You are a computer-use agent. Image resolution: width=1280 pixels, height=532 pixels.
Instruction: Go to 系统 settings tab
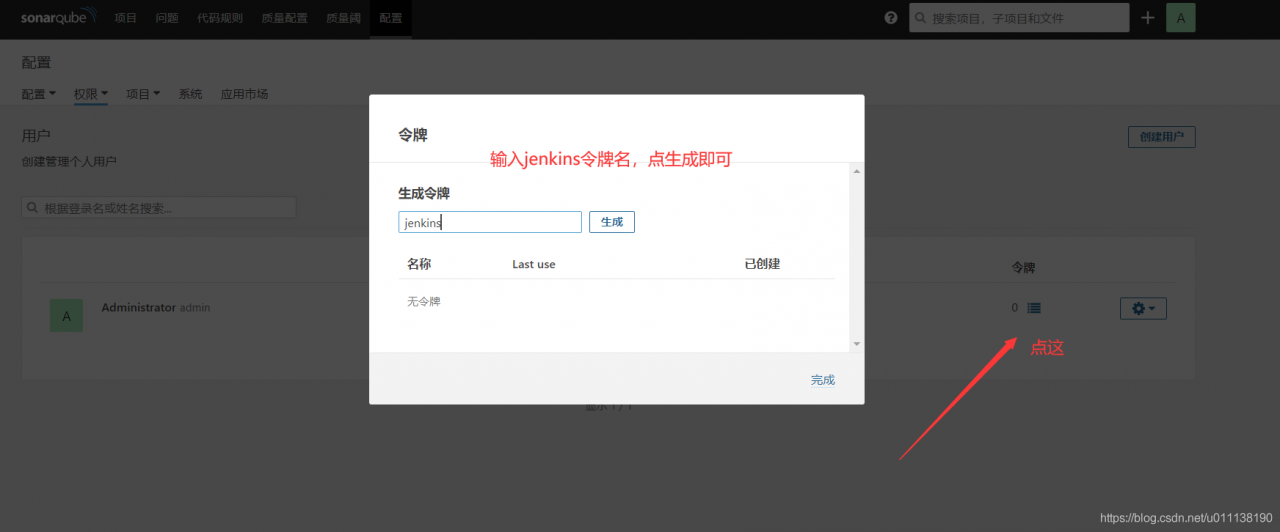pos(190,94)
